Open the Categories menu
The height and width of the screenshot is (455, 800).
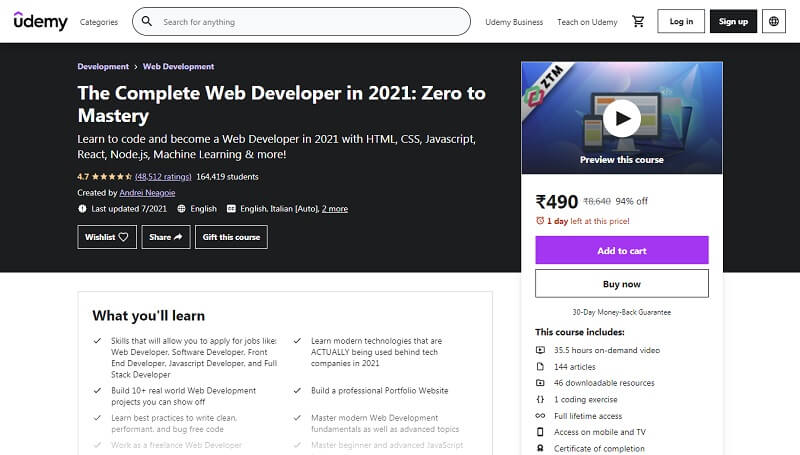[x=98, y=22]
